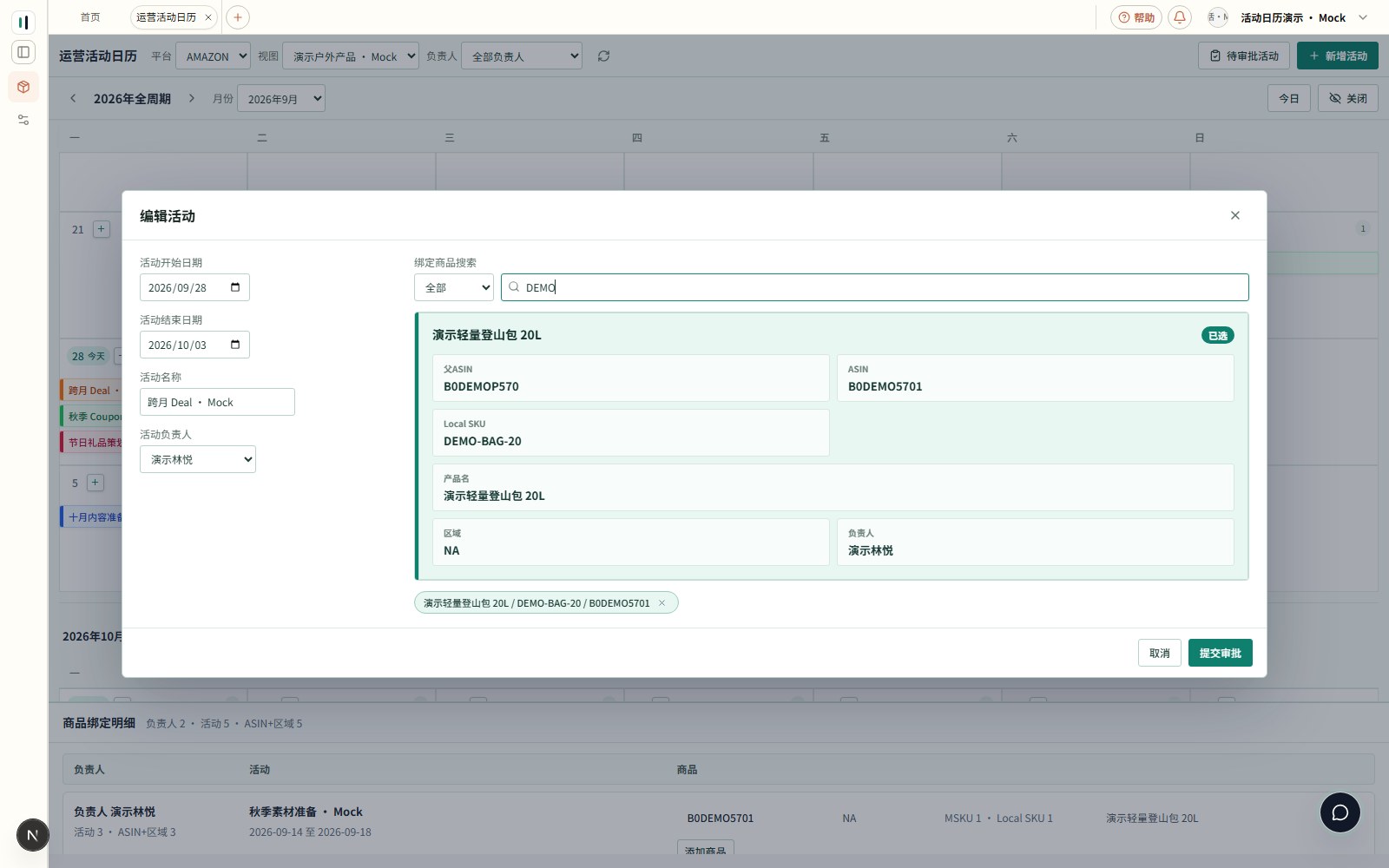This screenshot has height=868, width=1389.
Task: Toggle the pause bars icon in sidebar
Action: (23, 22)
